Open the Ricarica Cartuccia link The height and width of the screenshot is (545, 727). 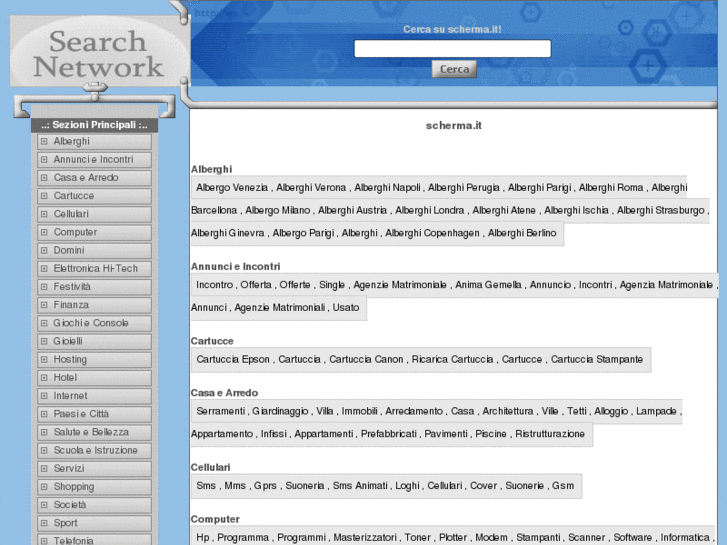tap(453, 359)
